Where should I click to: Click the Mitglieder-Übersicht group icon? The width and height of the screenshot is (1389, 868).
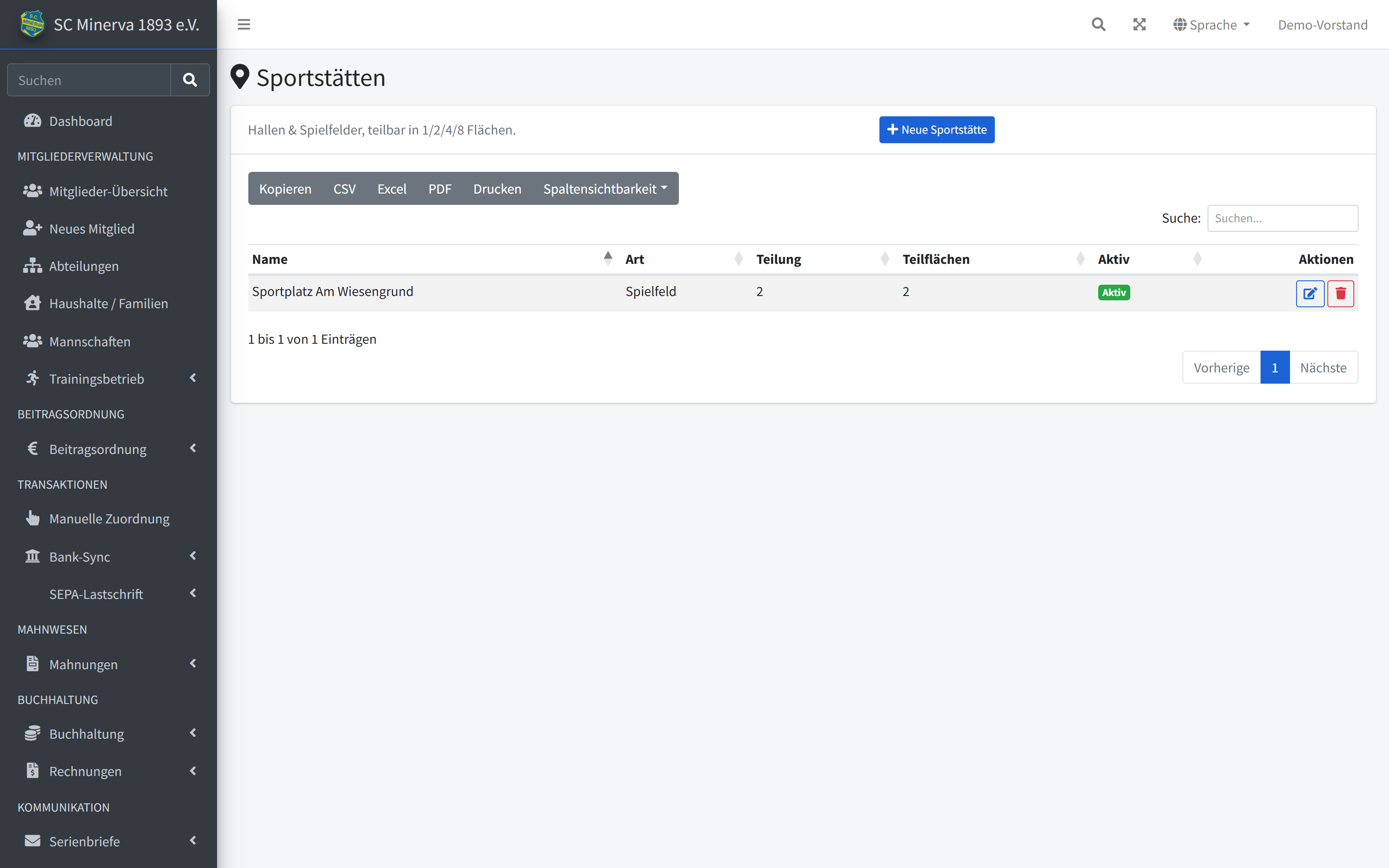coord(33,191)
